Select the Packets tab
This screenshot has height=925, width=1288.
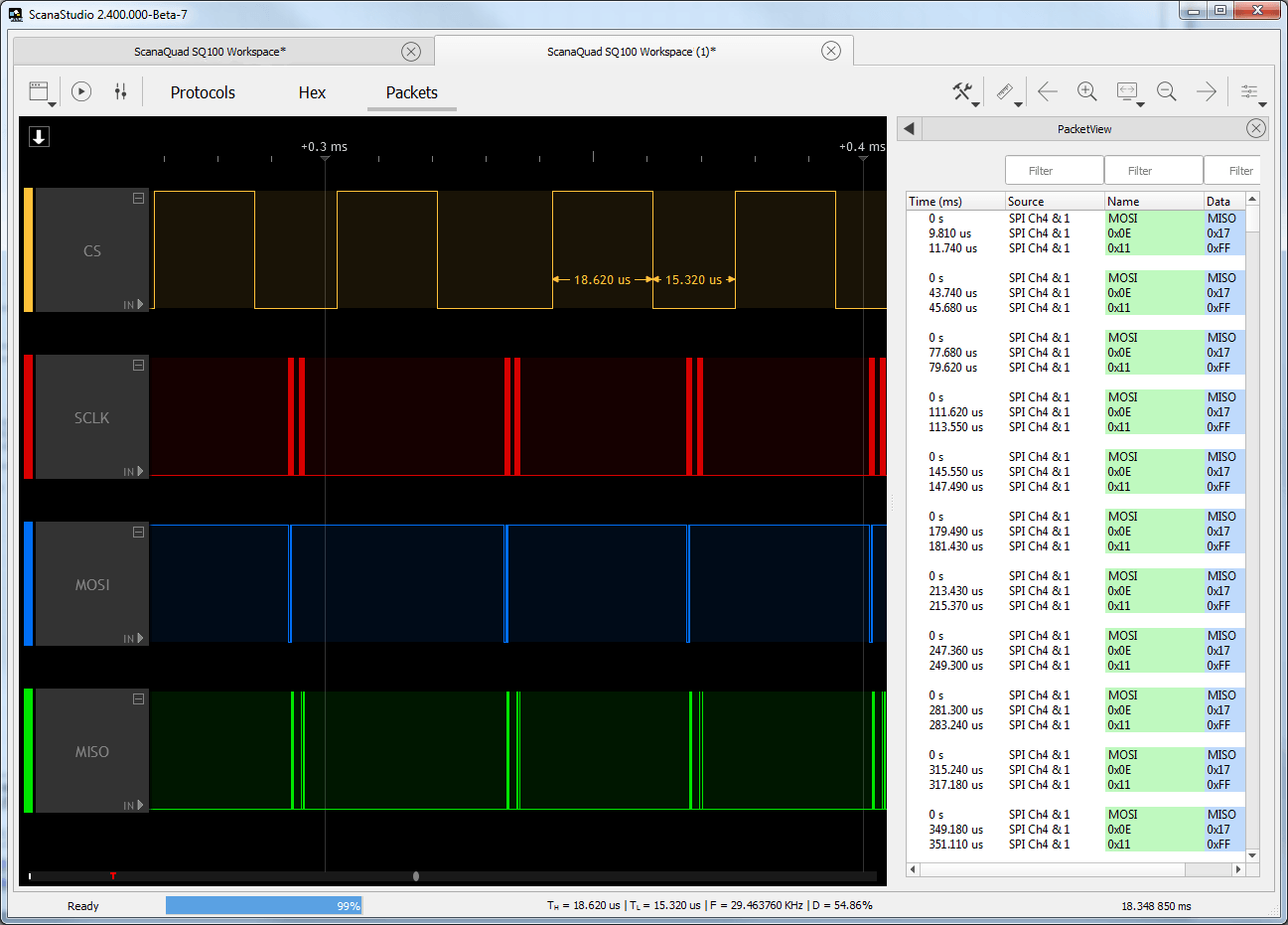[411, 92]
